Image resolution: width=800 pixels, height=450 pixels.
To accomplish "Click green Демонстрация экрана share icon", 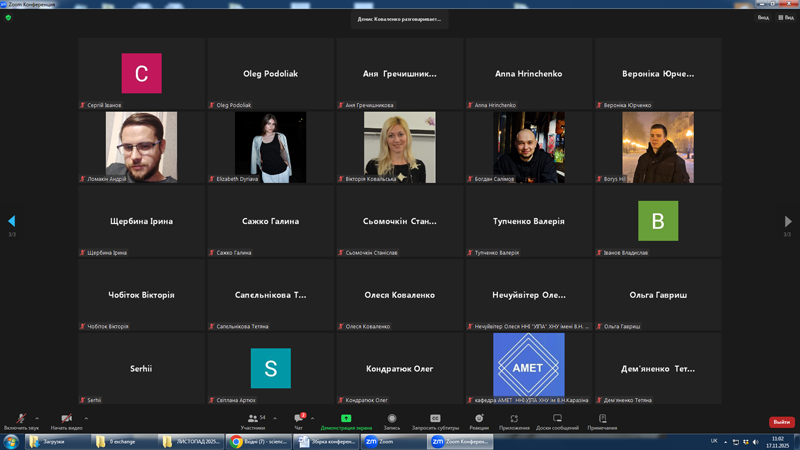I will 346,419.
